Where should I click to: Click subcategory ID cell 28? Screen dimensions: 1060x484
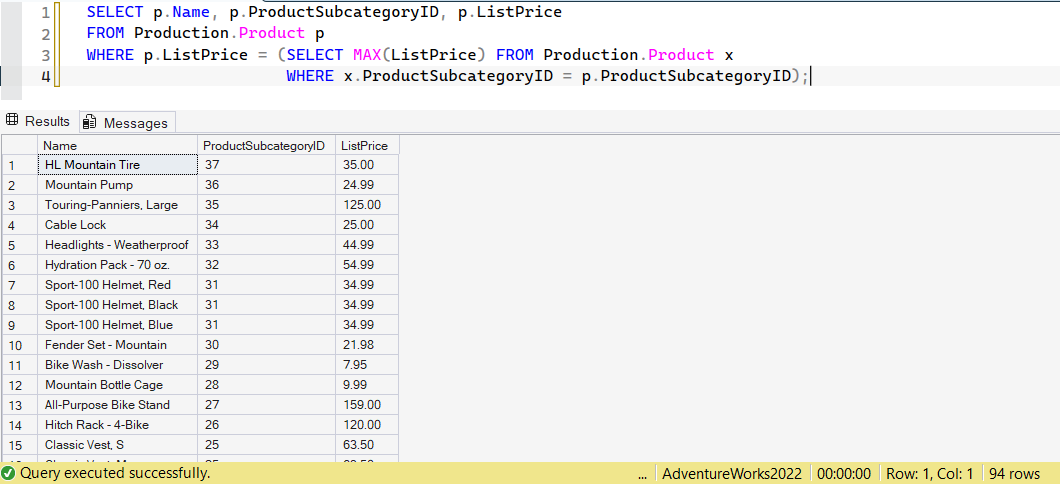(x=266, y=385)
